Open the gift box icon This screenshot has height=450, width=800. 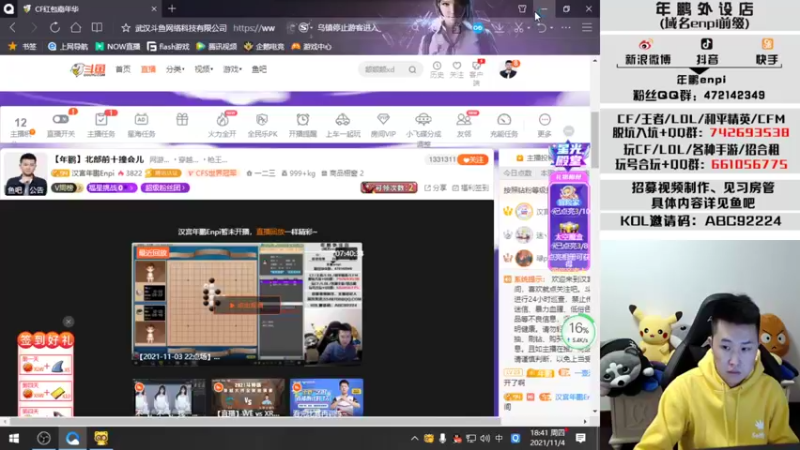(182, 120)
